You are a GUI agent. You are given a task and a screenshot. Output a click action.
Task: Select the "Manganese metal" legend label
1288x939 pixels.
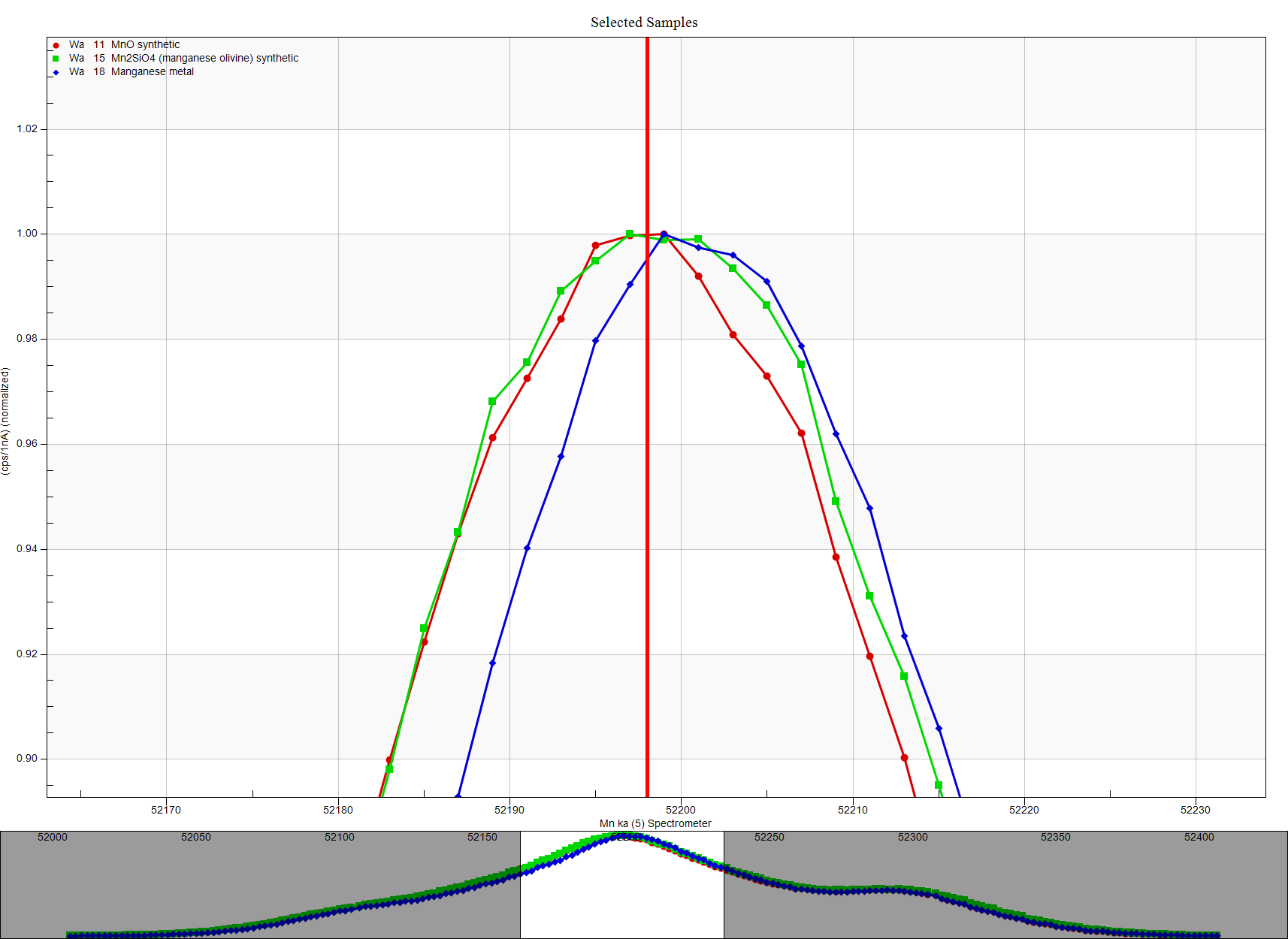[x=153, y=72]
